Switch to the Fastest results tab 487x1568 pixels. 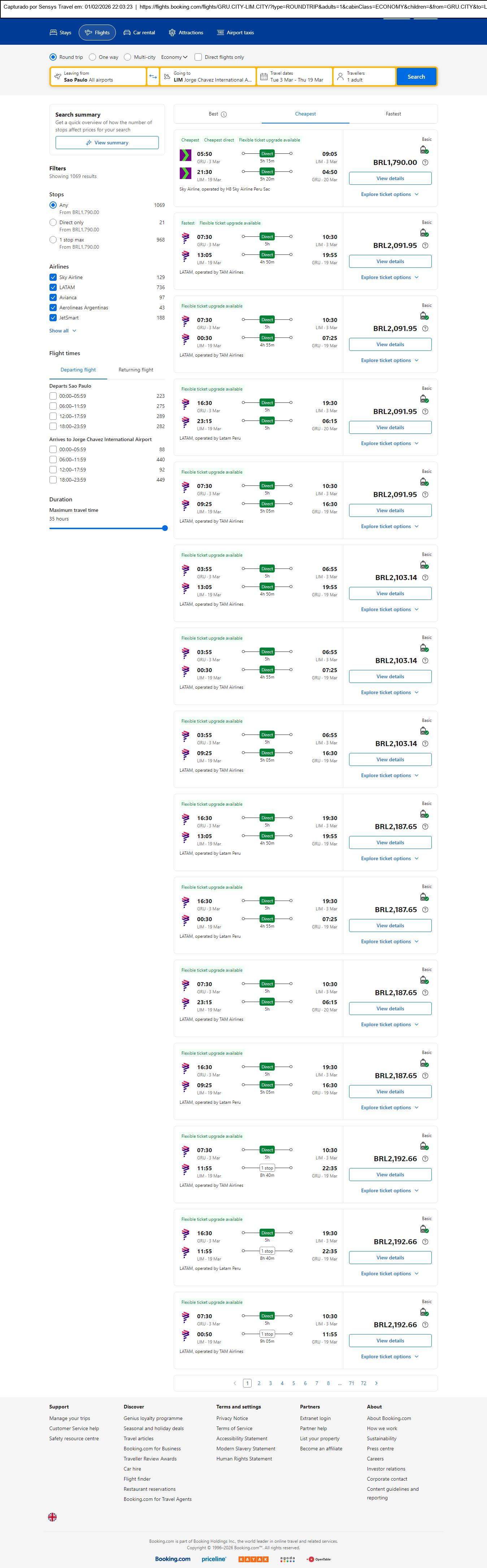(x=393, y=114)
